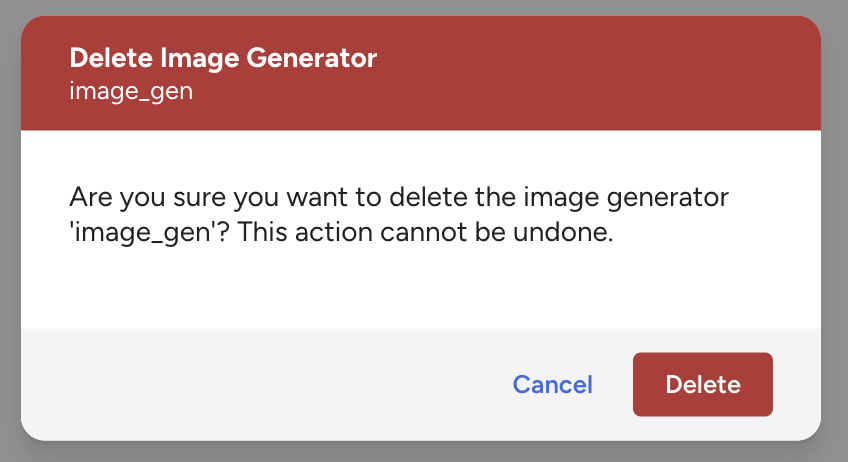848x462 pixels.
Task: Click the gray backdrop below the dialog
Action: tap(424, 453)
